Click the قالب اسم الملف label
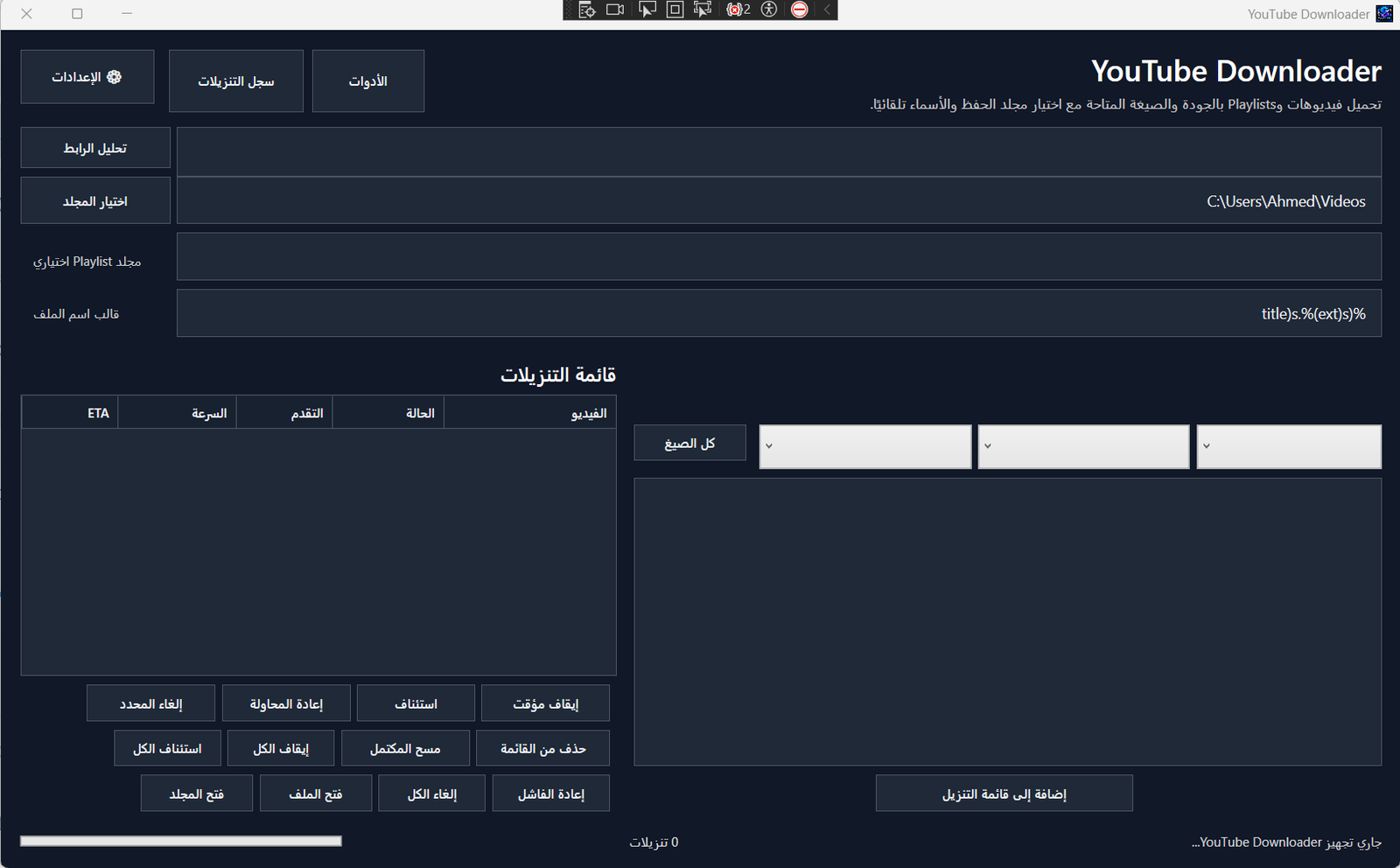This screenshot has height=868, width=1400. [76, 313]
